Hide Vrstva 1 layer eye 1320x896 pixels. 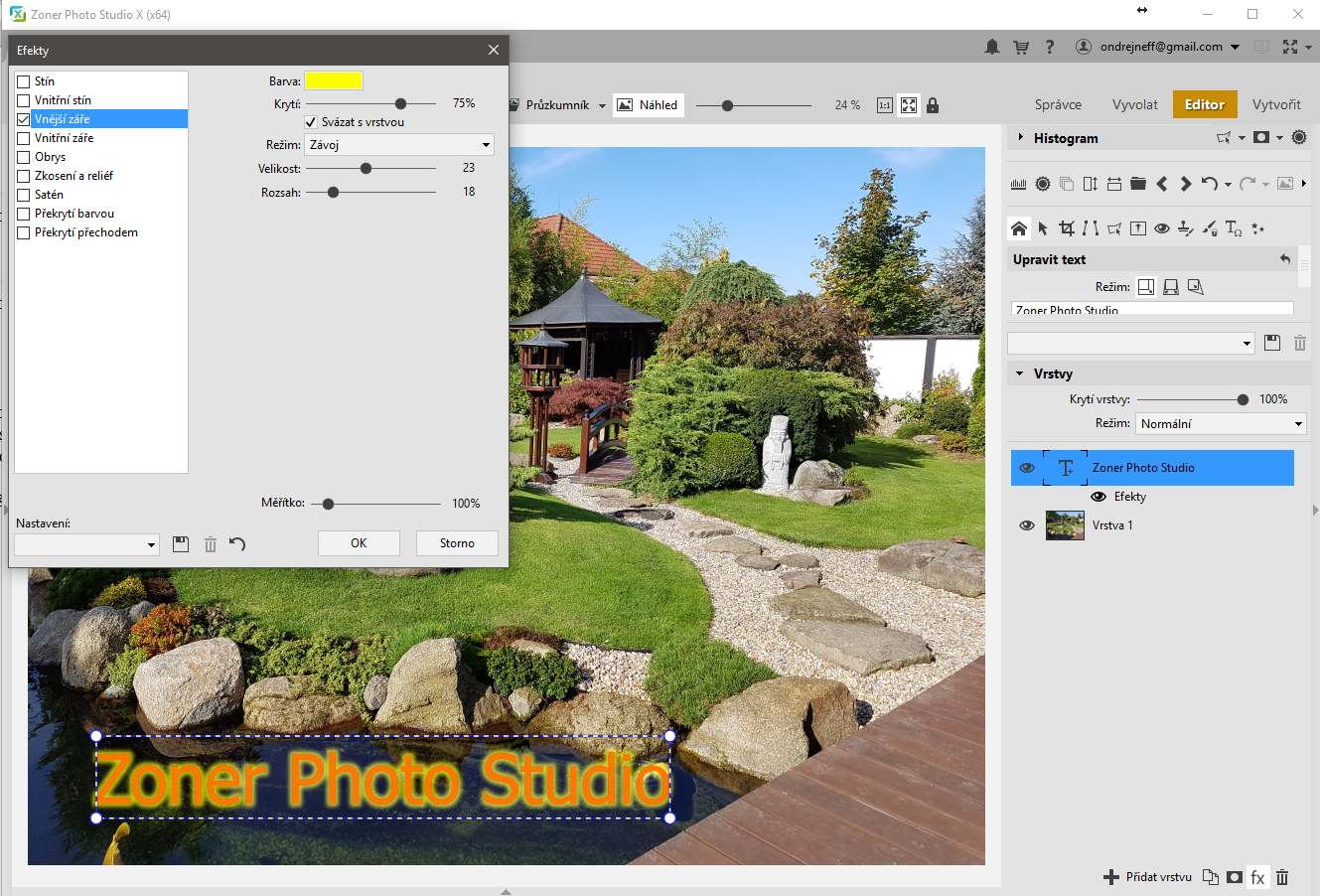point(1027,525)
